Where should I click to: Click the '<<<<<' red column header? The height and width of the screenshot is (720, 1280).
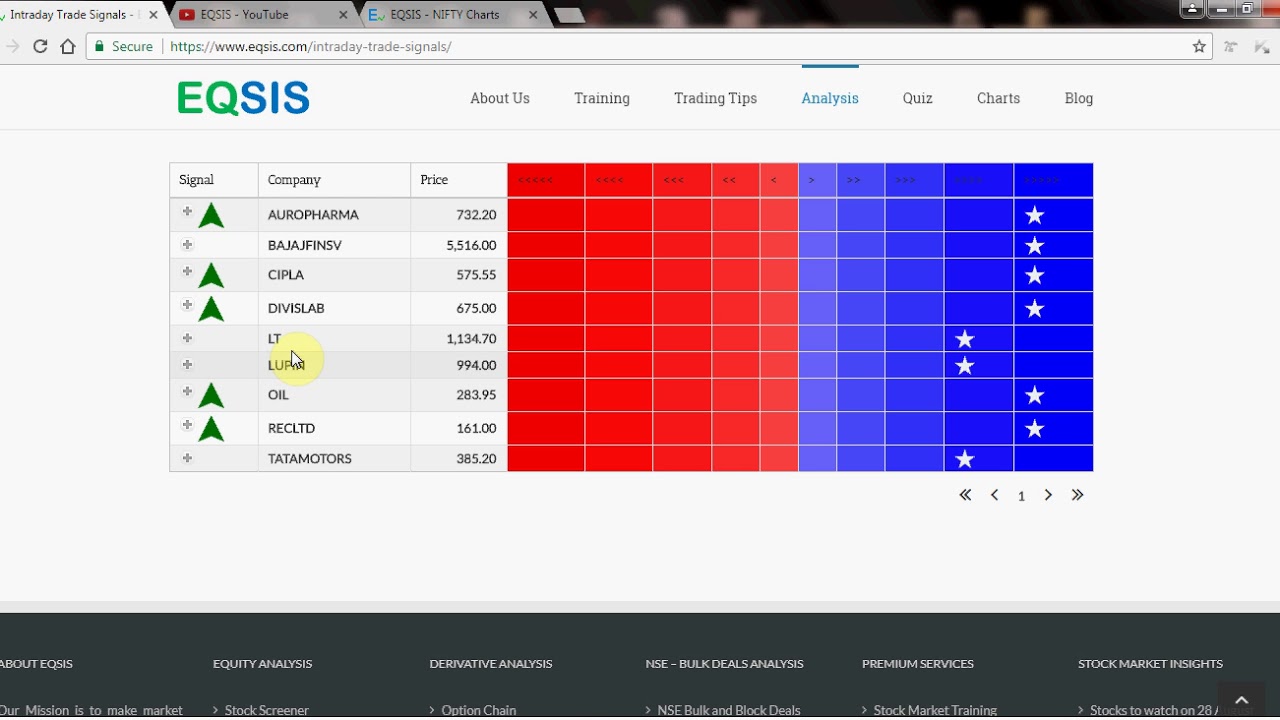(x=546, y=180)
